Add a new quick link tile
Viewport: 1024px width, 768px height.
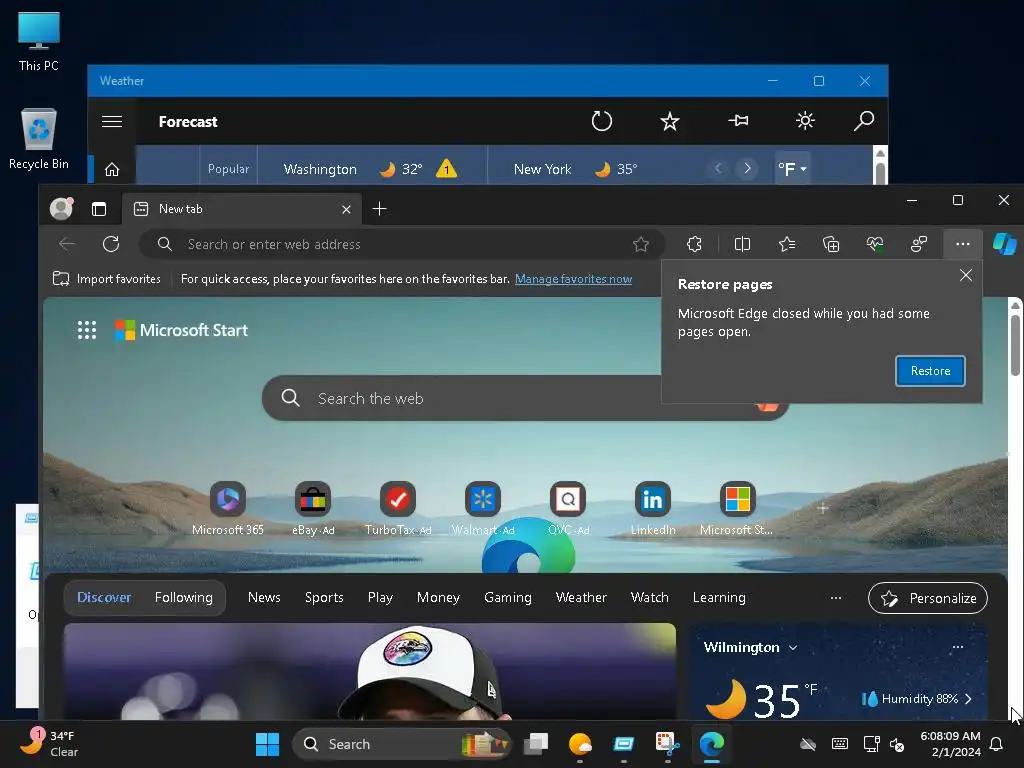823,508
